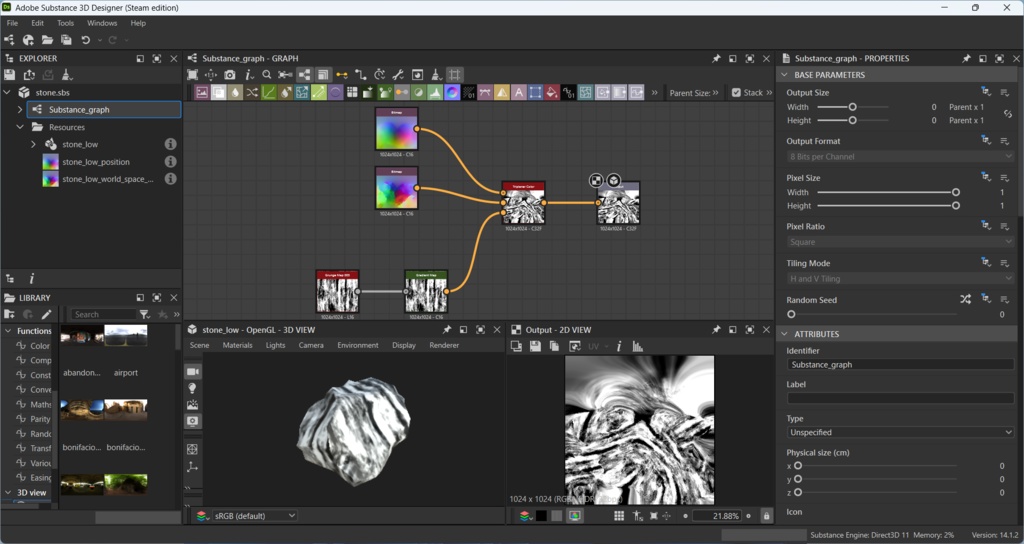Select the airport environment thumbnail
This screenshot has height=544, width=1024.
[126, 336]
